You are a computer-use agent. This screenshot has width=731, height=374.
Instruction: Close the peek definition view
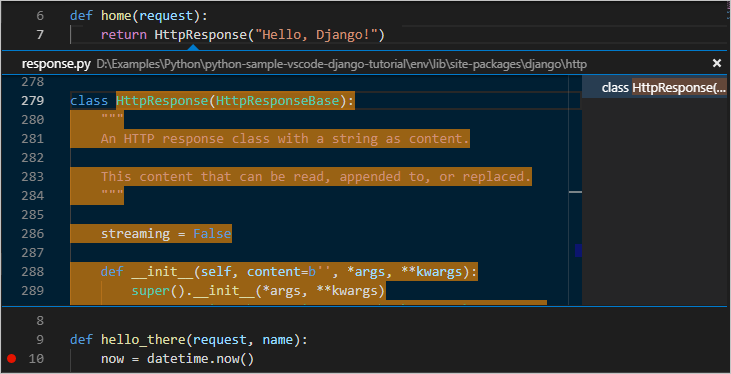pyautogui.click(x=717, y=63)
